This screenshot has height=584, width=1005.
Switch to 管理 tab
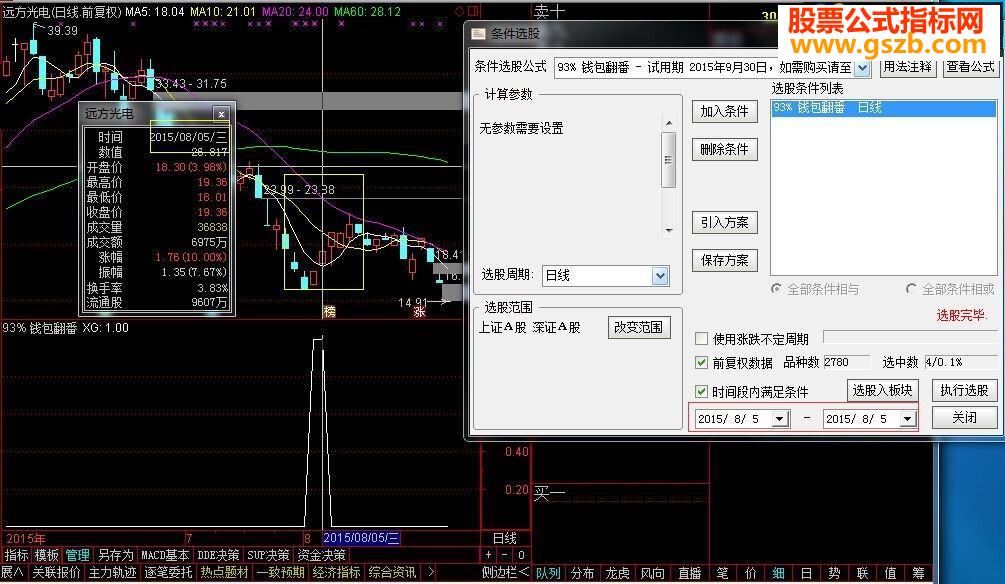point(78,555)
